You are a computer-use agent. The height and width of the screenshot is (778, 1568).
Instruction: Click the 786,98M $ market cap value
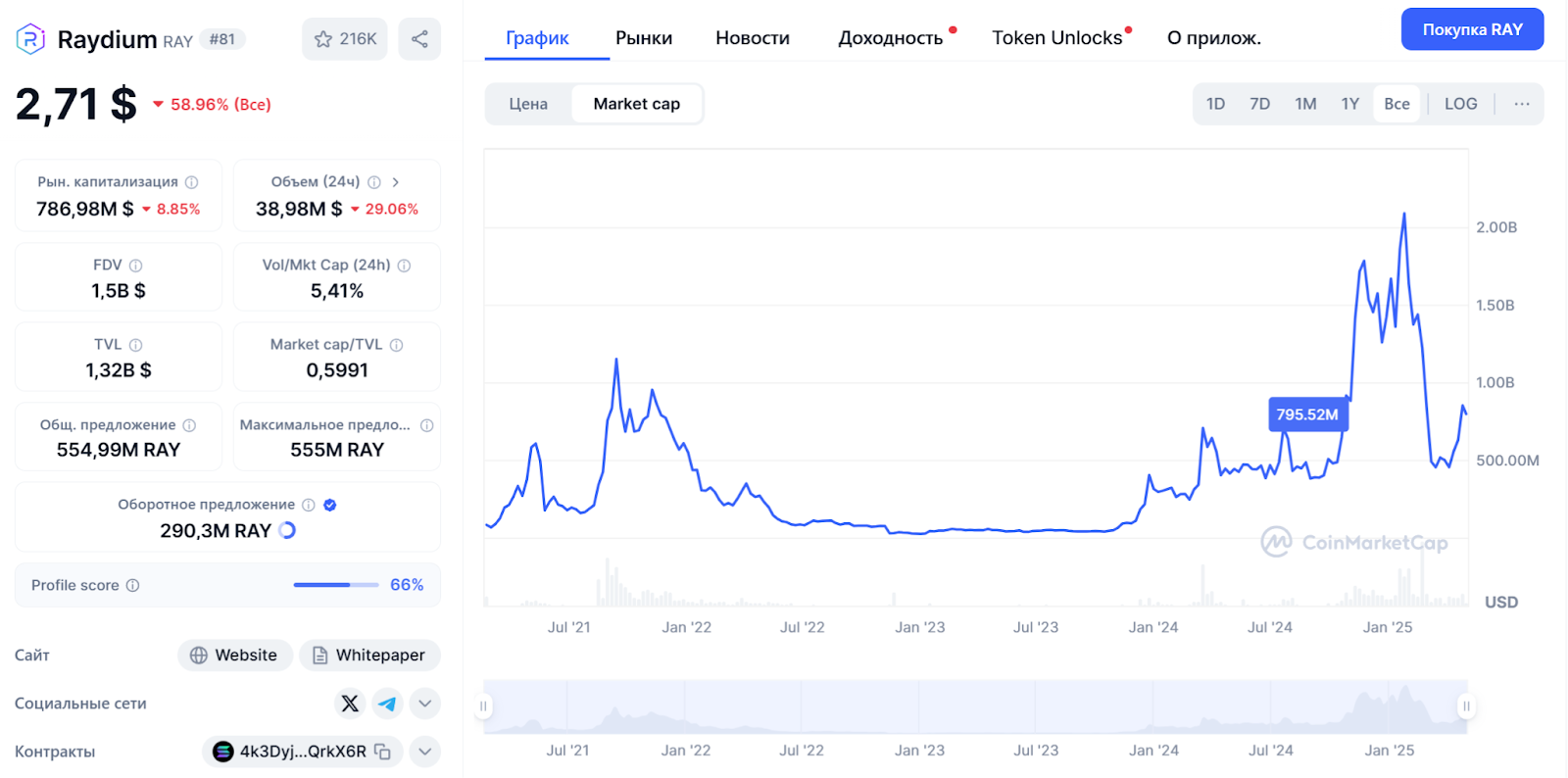85,209
